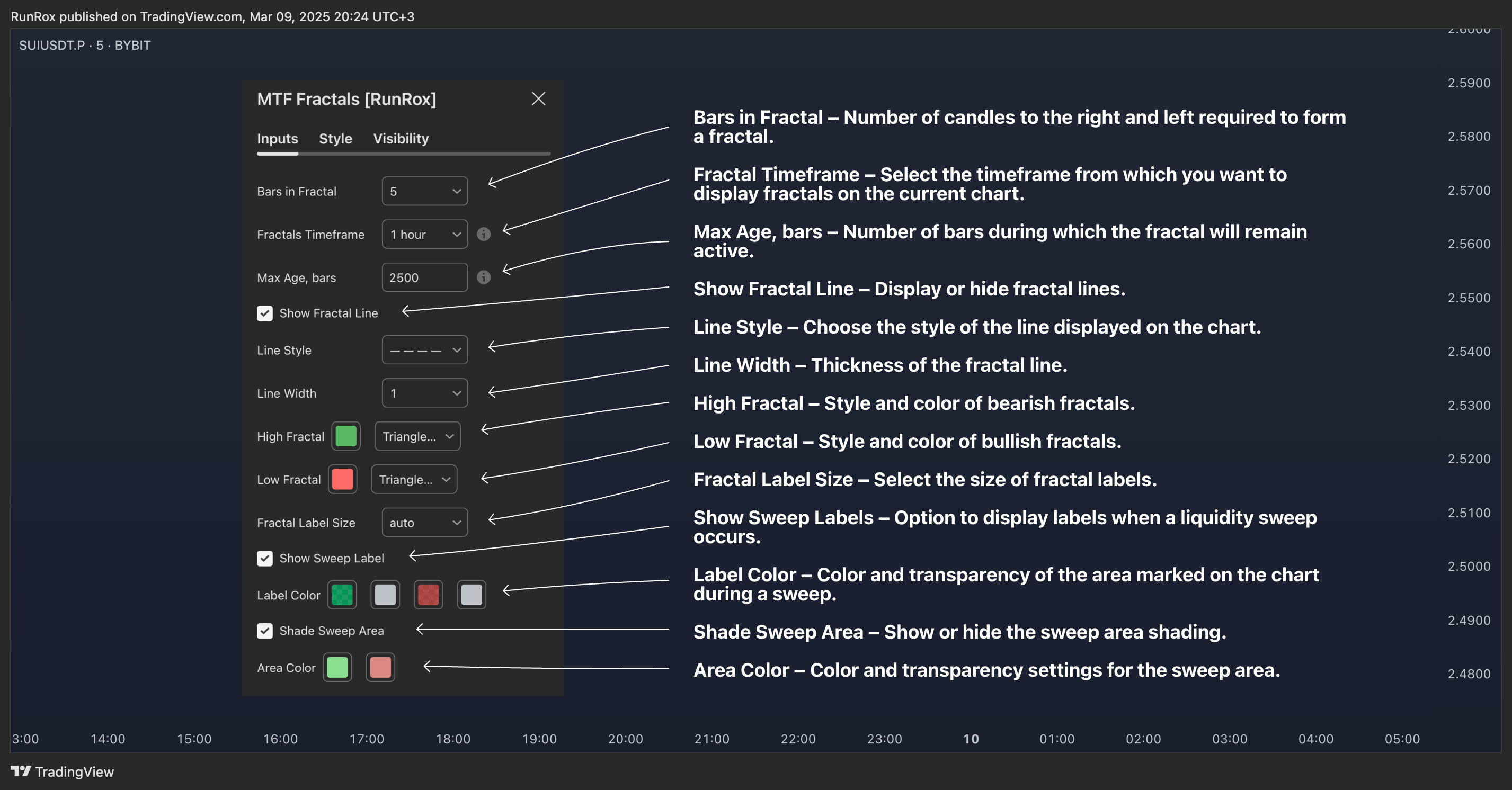Open the Line Width dropdown

point(424,393)
